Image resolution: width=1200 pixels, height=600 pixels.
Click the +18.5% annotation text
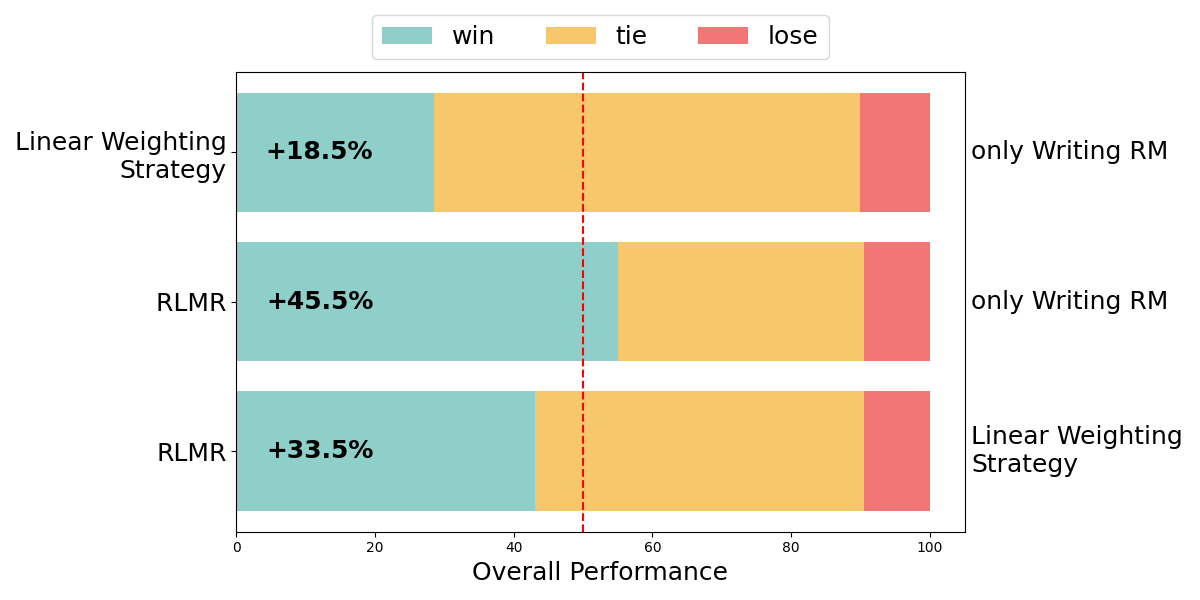click(319, 152)
